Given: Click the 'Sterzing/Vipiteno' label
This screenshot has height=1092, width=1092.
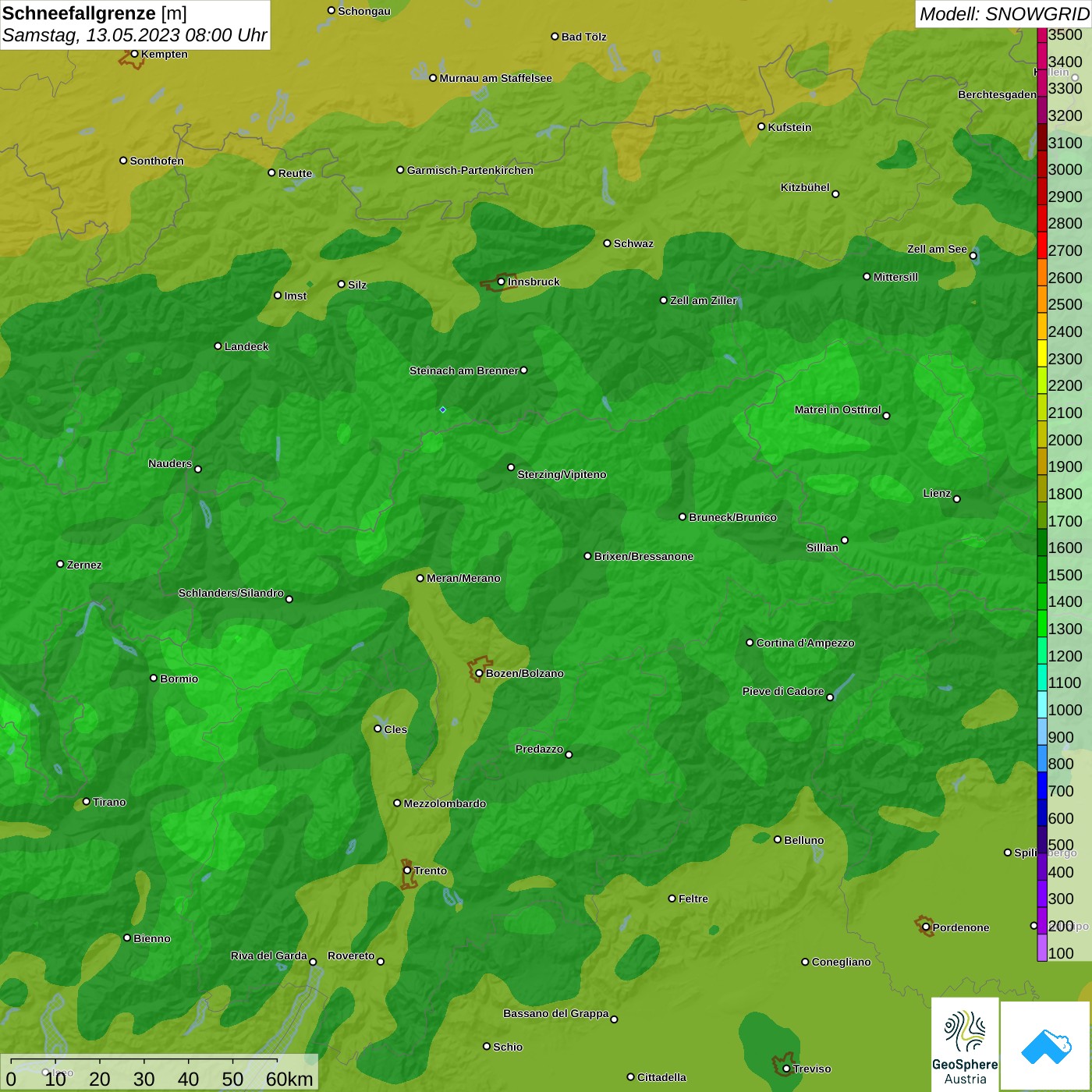Looking at the screenshot, I should (562, 474).
